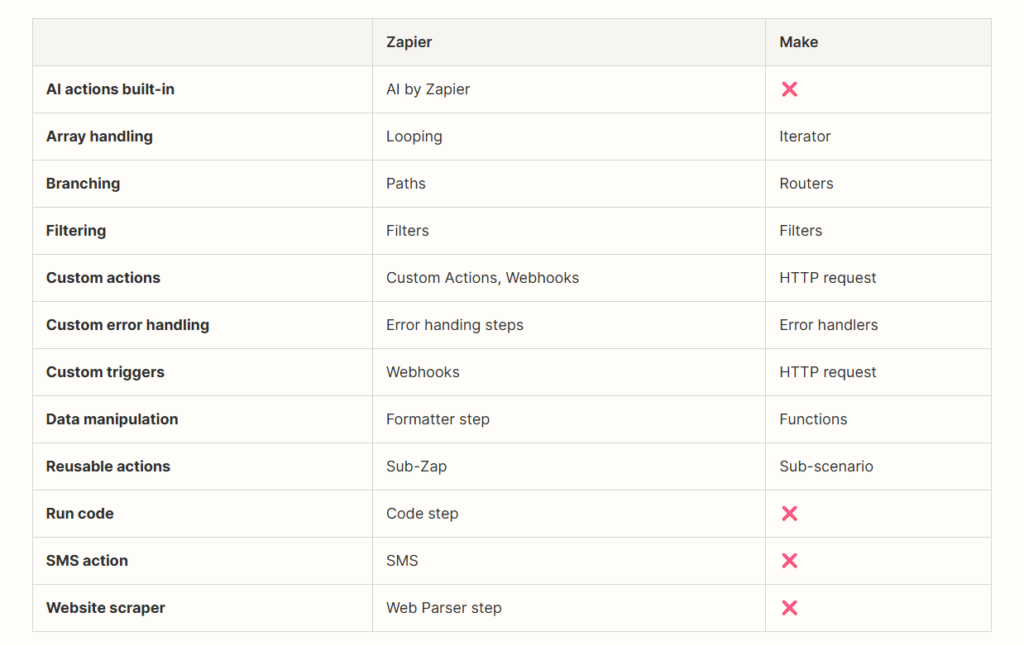The image size is (1024, 646).
Task: Click the 'Run code' row label
Action: coord(80,513)
